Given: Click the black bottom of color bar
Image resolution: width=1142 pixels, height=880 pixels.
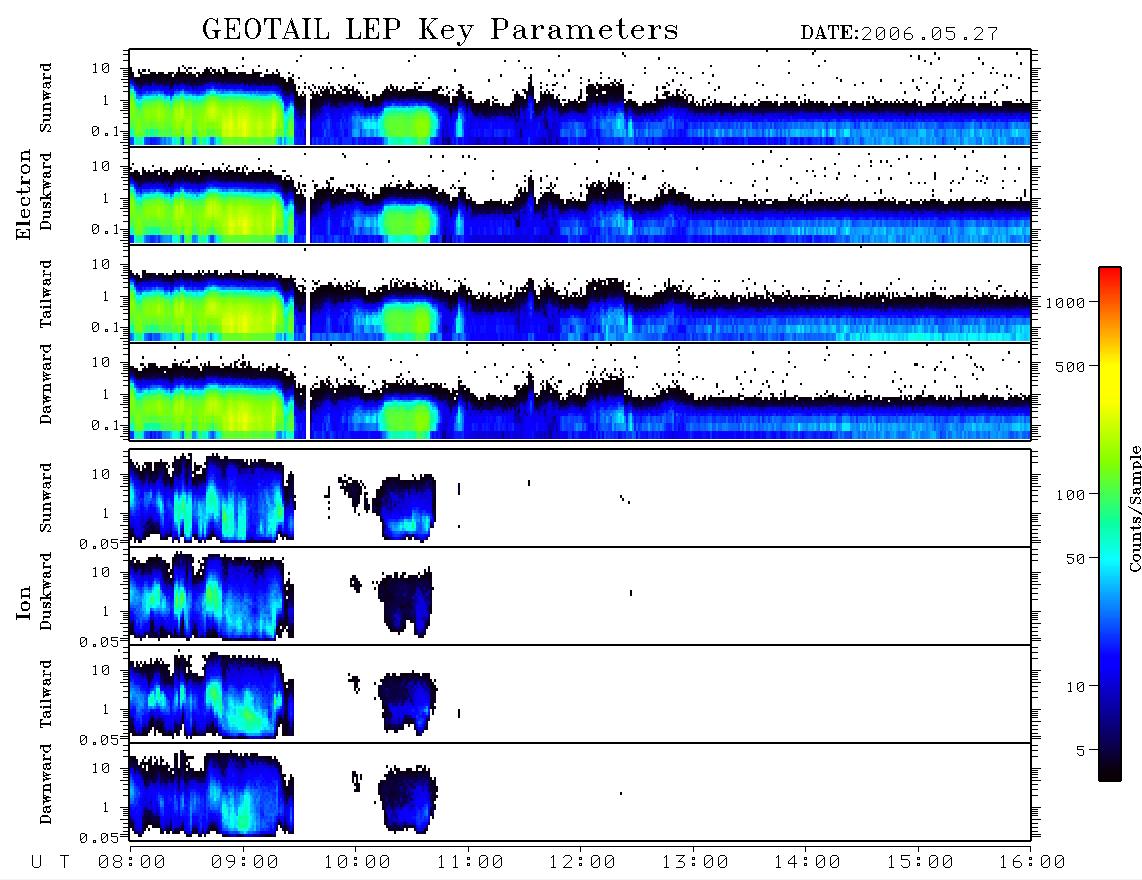Looking at the screenshot, I should pyautogui.click(x=1110, y=774).
